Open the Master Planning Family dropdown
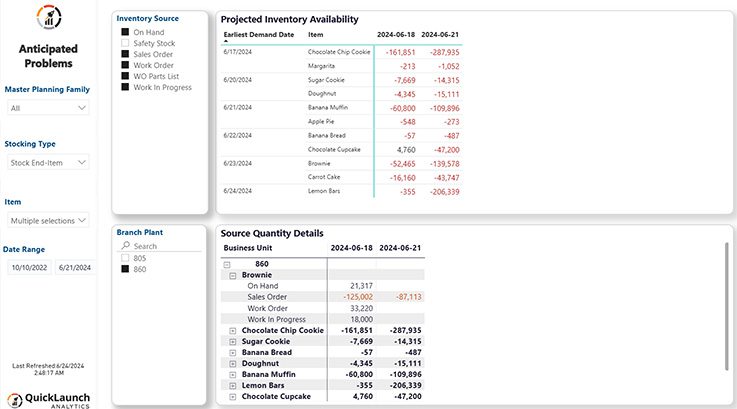The height and width of the screenshot is (409, 737). [x=47, y=108]
